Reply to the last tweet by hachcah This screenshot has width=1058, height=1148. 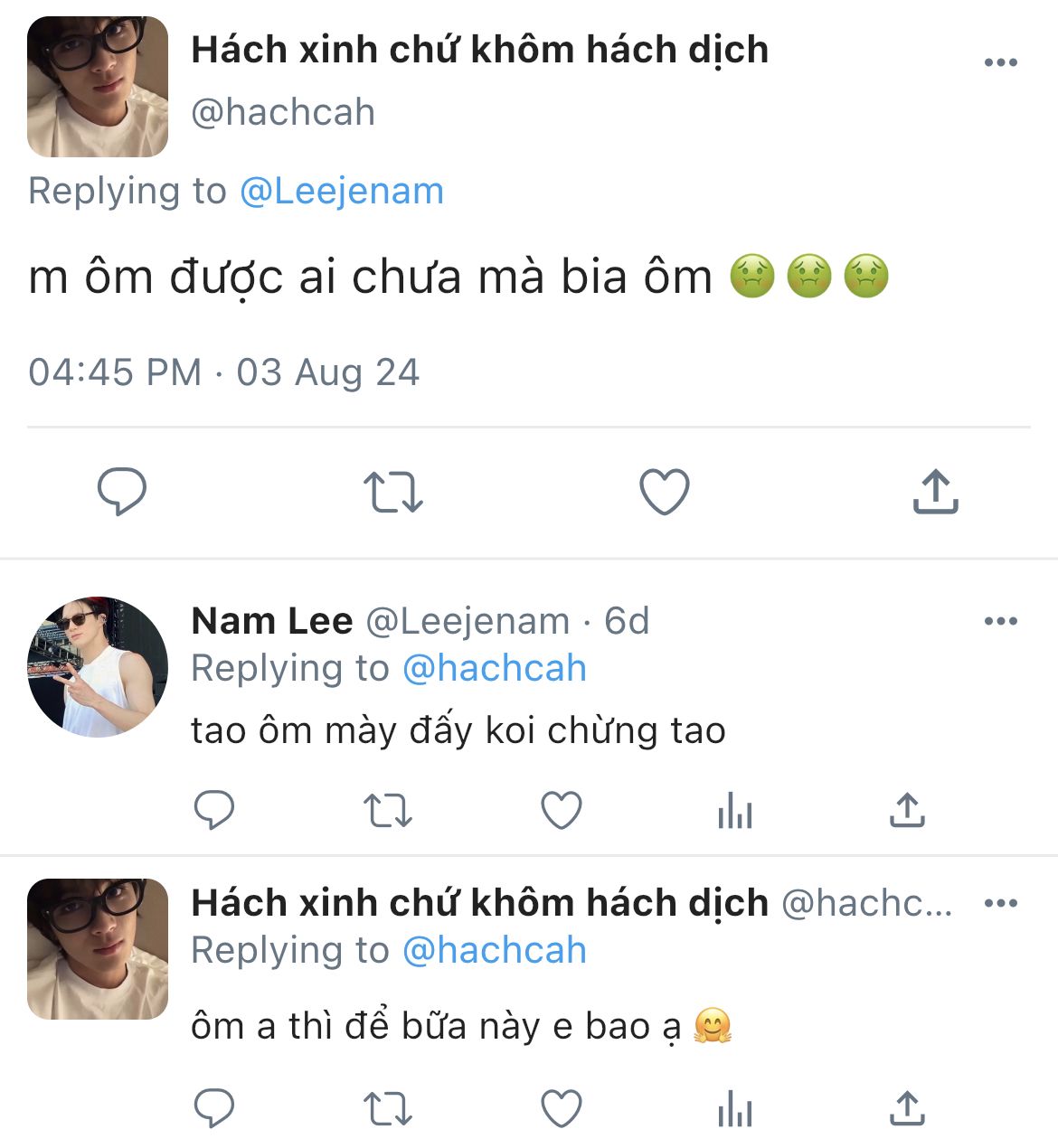click(x=214, y=1108)
